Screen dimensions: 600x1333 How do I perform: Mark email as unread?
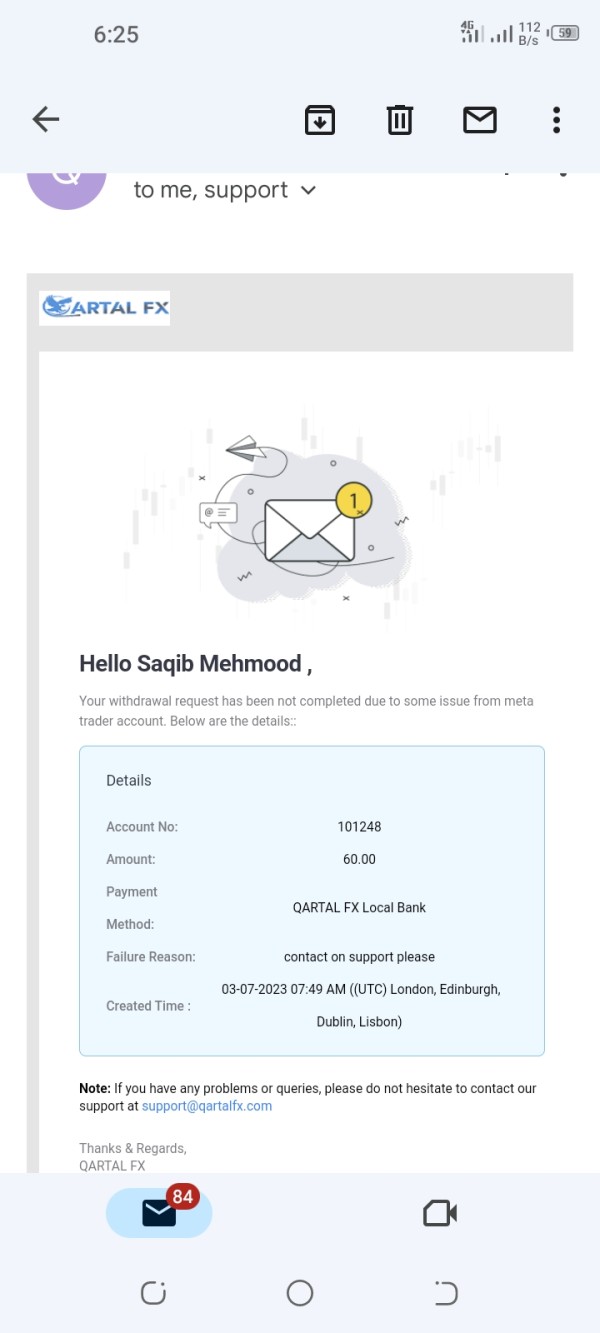tap(480, 120)
